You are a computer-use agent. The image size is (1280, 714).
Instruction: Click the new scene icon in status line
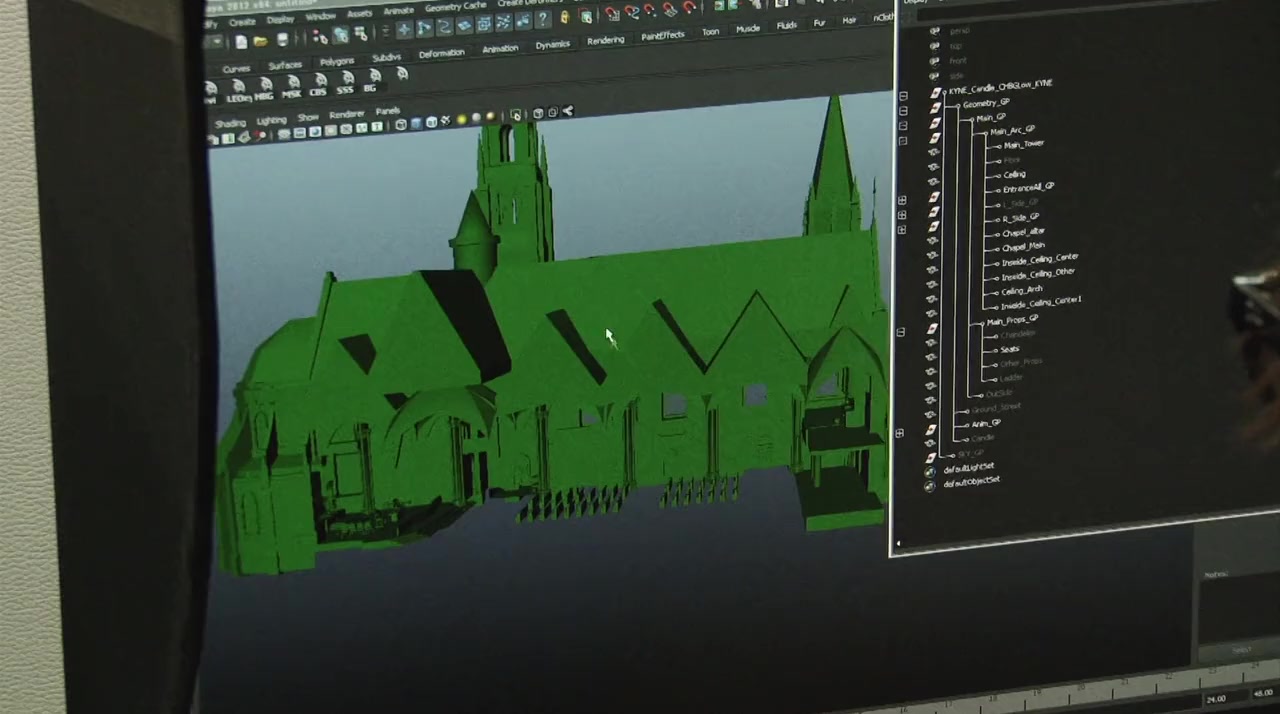(241, 42)
